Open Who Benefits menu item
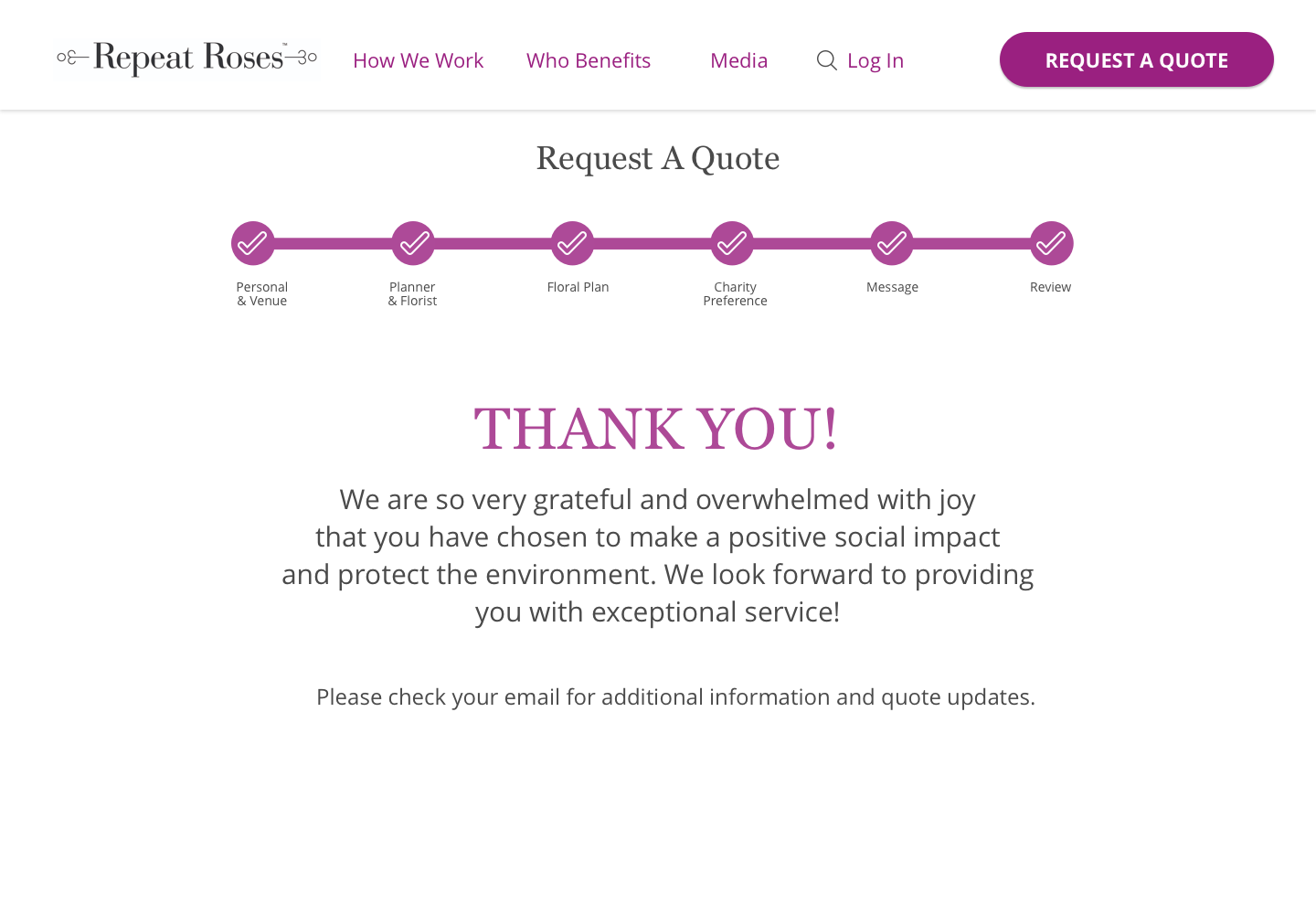Screen dimensions: 1316x914 click(589, 60)
